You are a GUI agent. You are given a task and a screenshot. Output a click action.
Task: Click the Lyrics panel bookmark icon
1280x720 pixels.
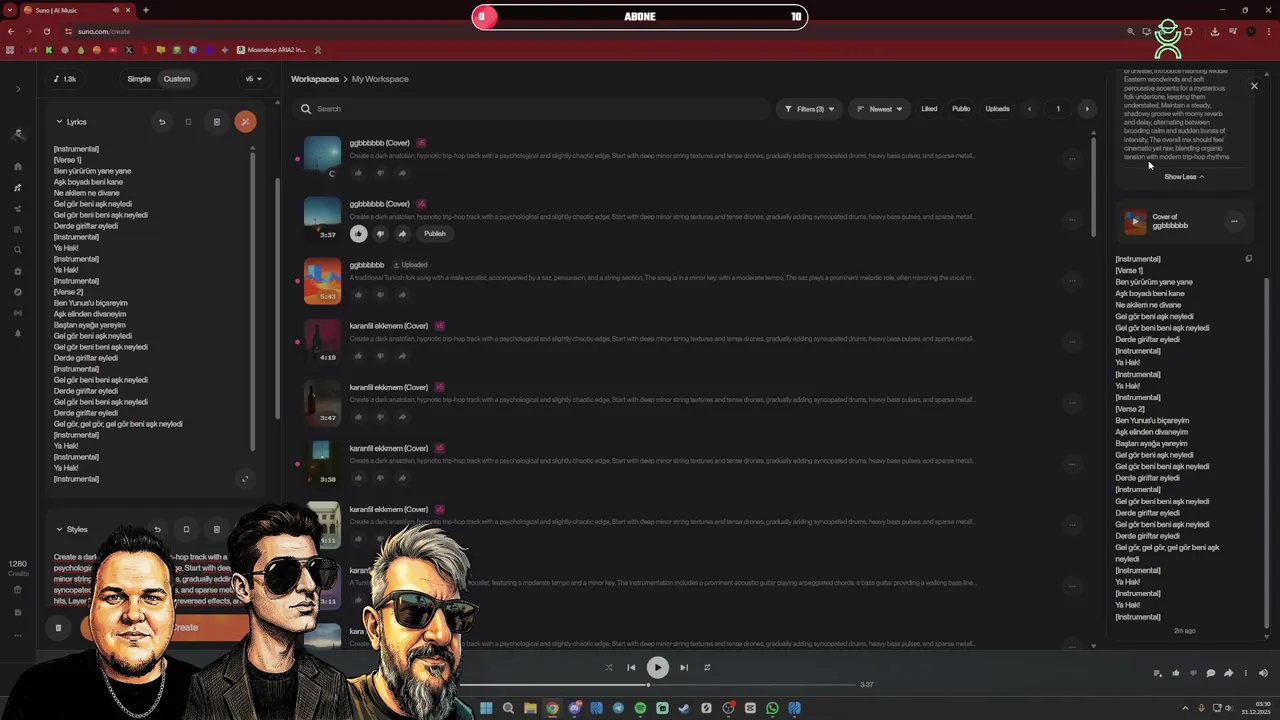coord(188,122)
